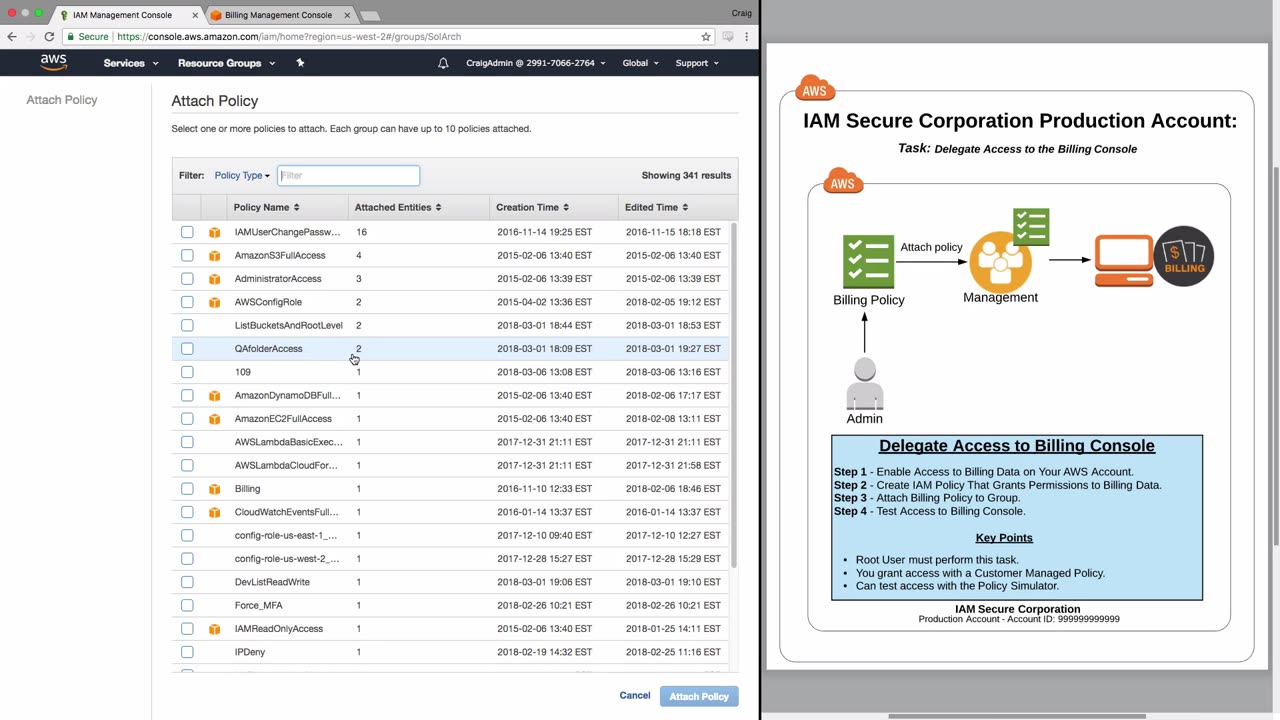Click the Attach Policy button

pyautogui.click(x=699, y=696)
